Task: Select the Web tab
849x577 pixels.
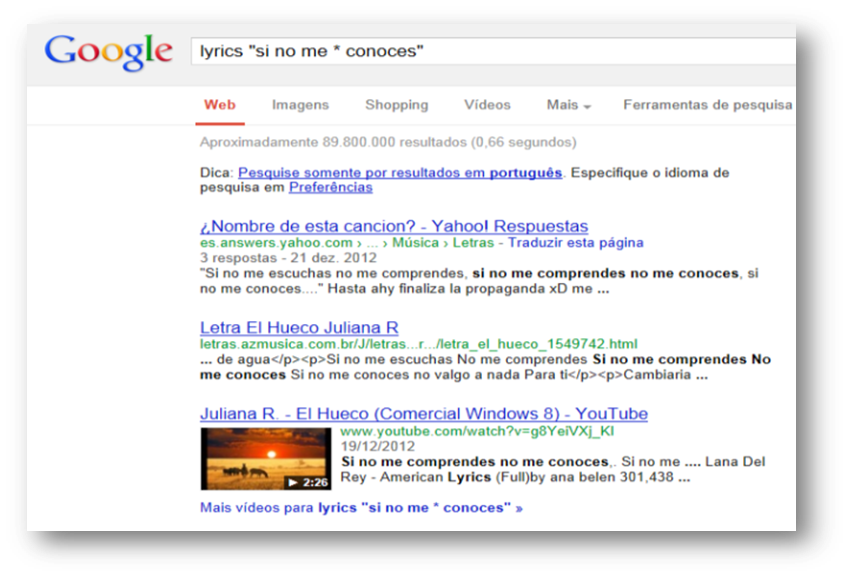Action: (x=219, y=104)
